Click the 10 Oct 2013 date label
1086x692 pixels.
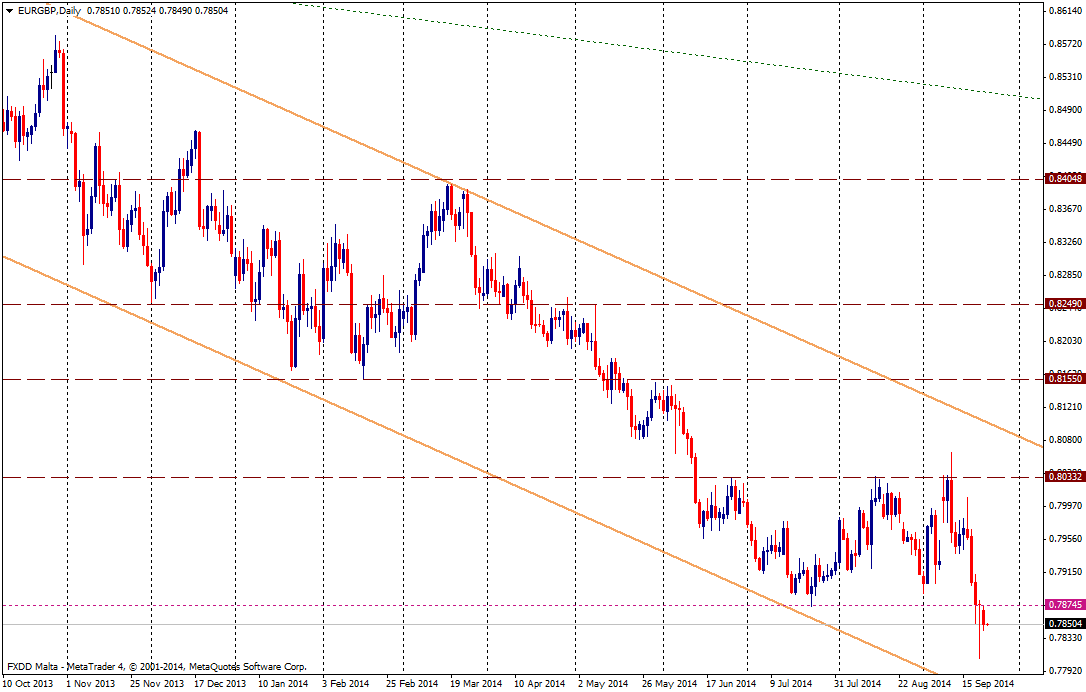(x=28, y=684)
